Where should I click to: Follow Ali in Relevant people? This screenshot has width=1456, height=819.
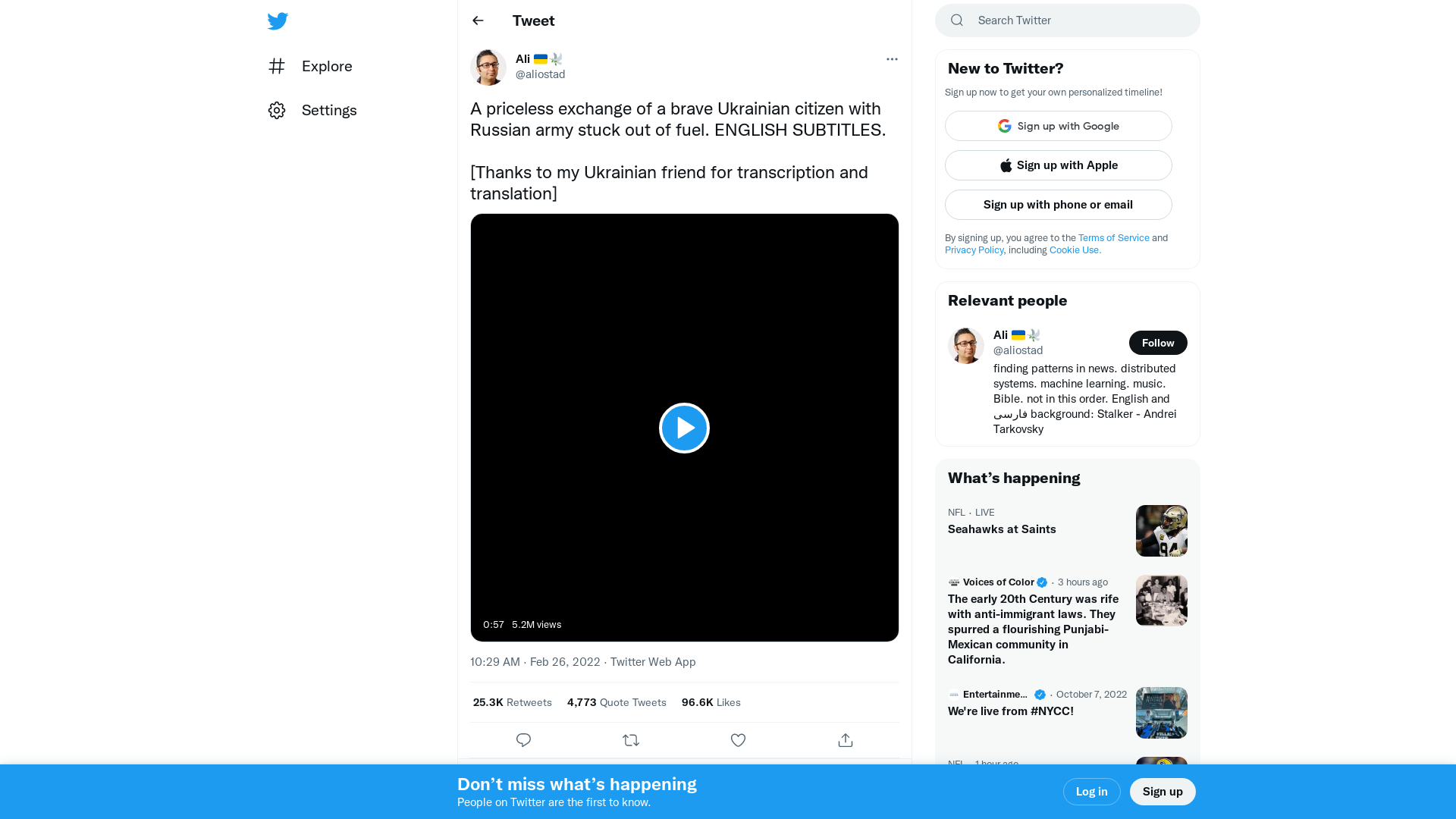click(x=1158, y=343)
